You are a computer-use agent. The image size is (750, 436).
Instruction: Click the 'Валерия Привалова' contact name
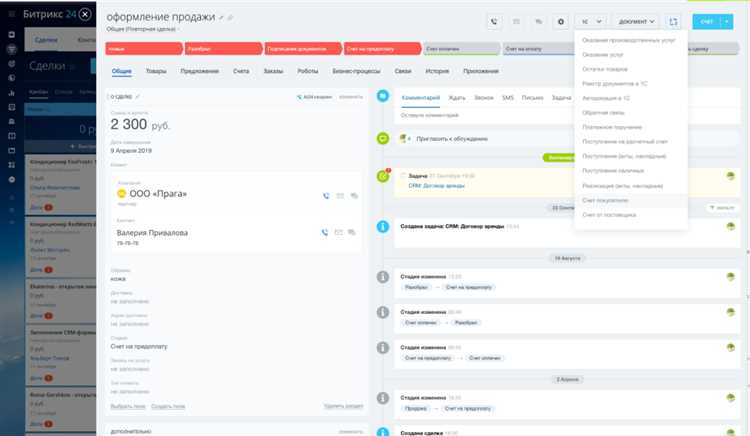[x=152, y=233]
